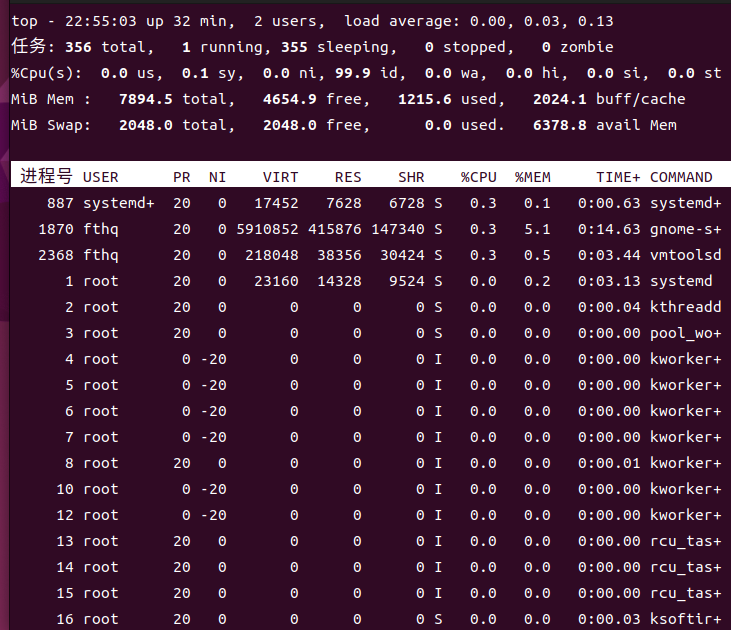Select PID 2368 in process list
The width and height of the screenshot is (731, 630).
(x=55, y=255)
